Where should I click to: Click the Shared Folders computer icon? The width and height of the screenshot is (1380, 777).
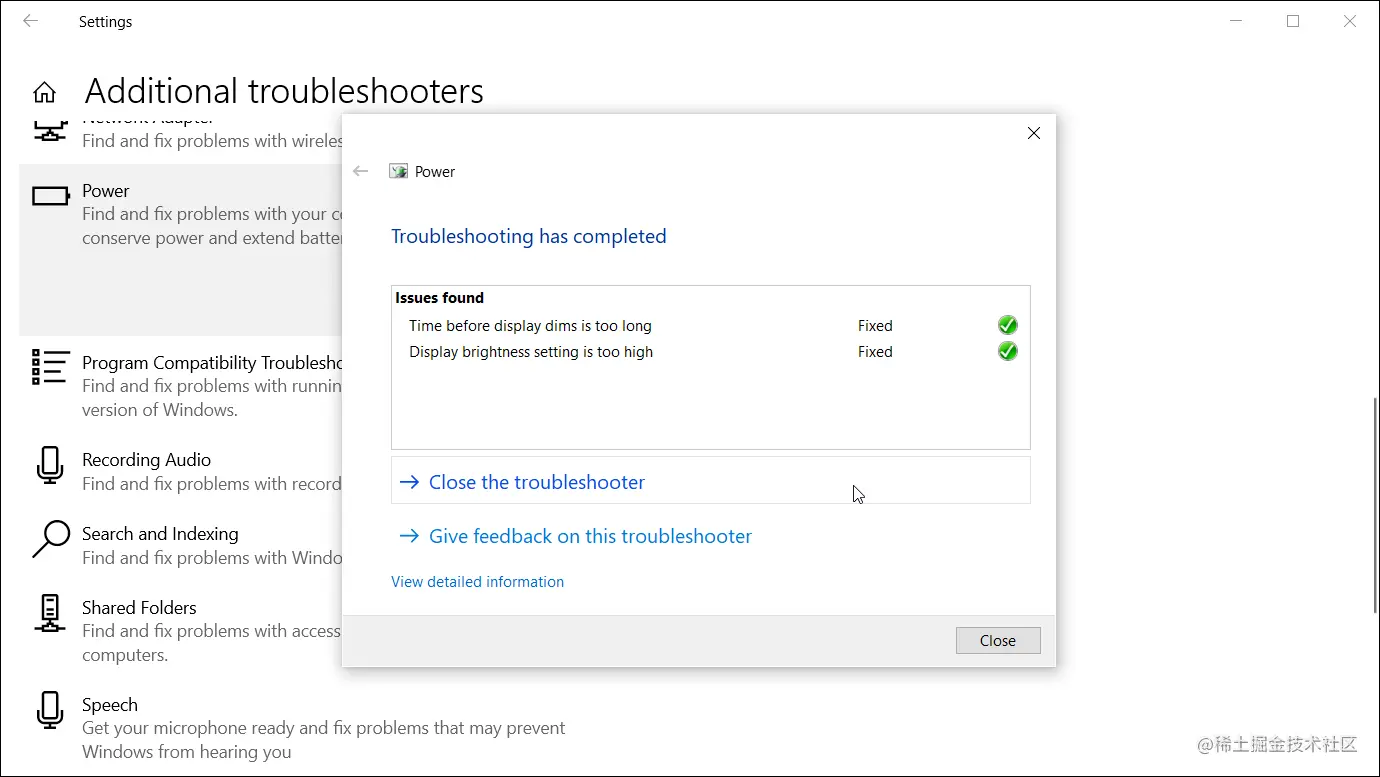(x=50, y=613)
